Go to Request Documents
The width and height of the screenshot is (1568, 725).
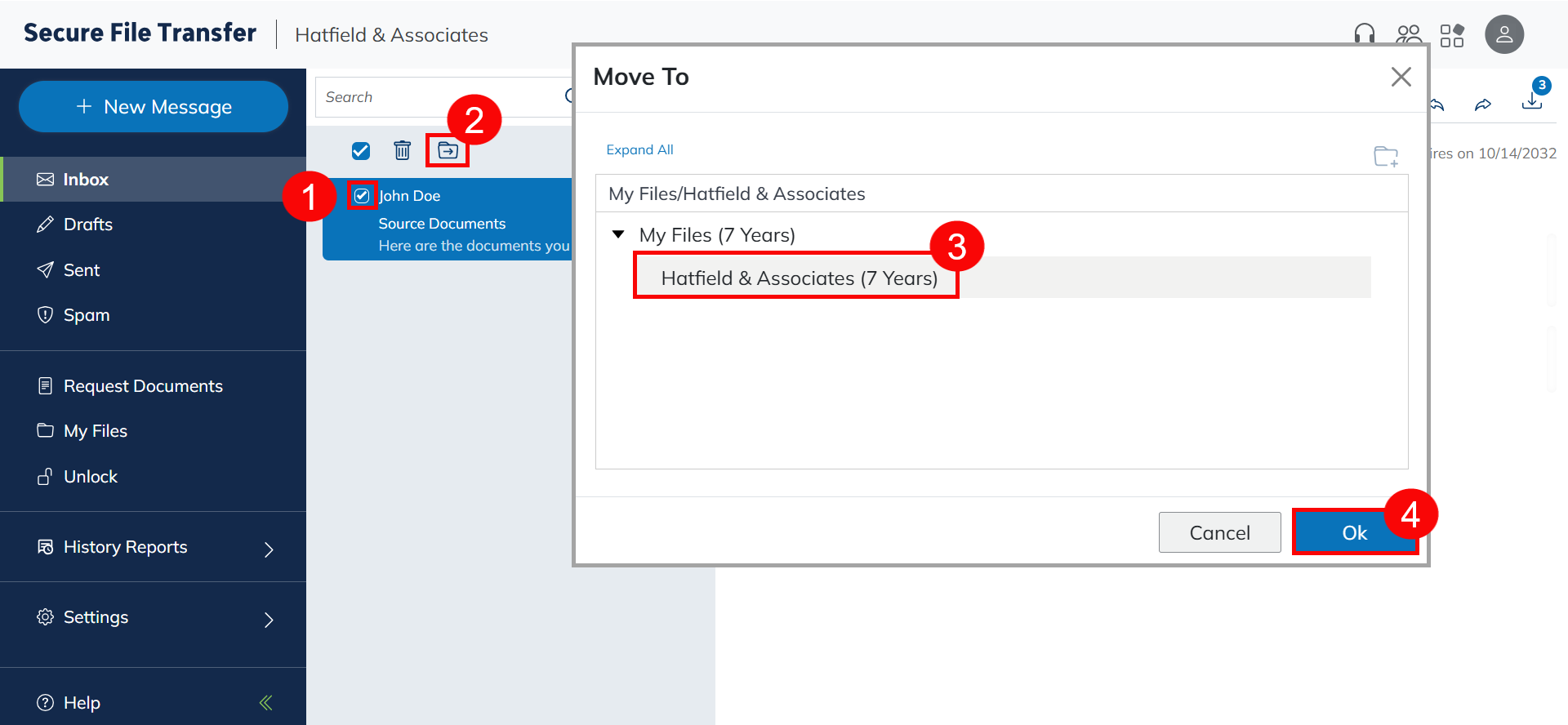click(143, 386)
